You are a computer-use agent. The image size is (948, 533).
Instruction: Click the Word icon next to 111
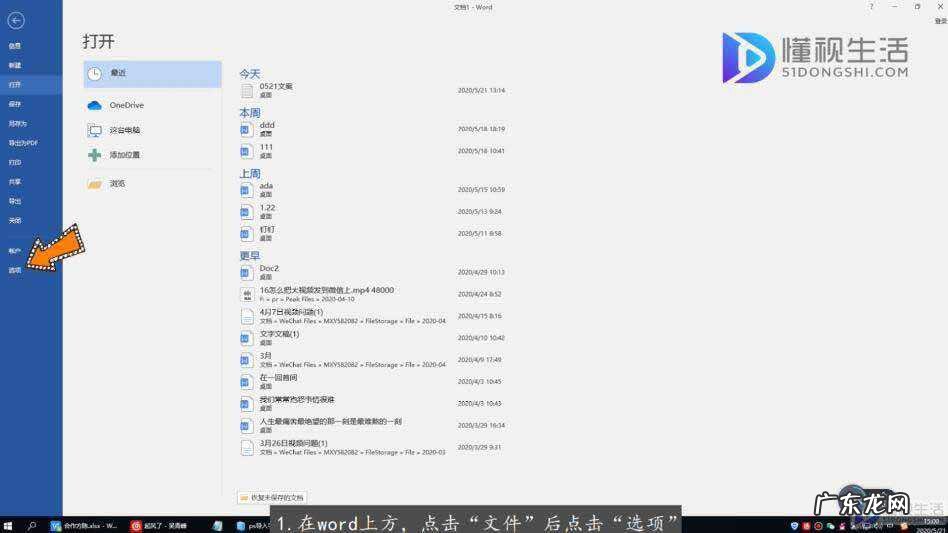tap(247, 151)
